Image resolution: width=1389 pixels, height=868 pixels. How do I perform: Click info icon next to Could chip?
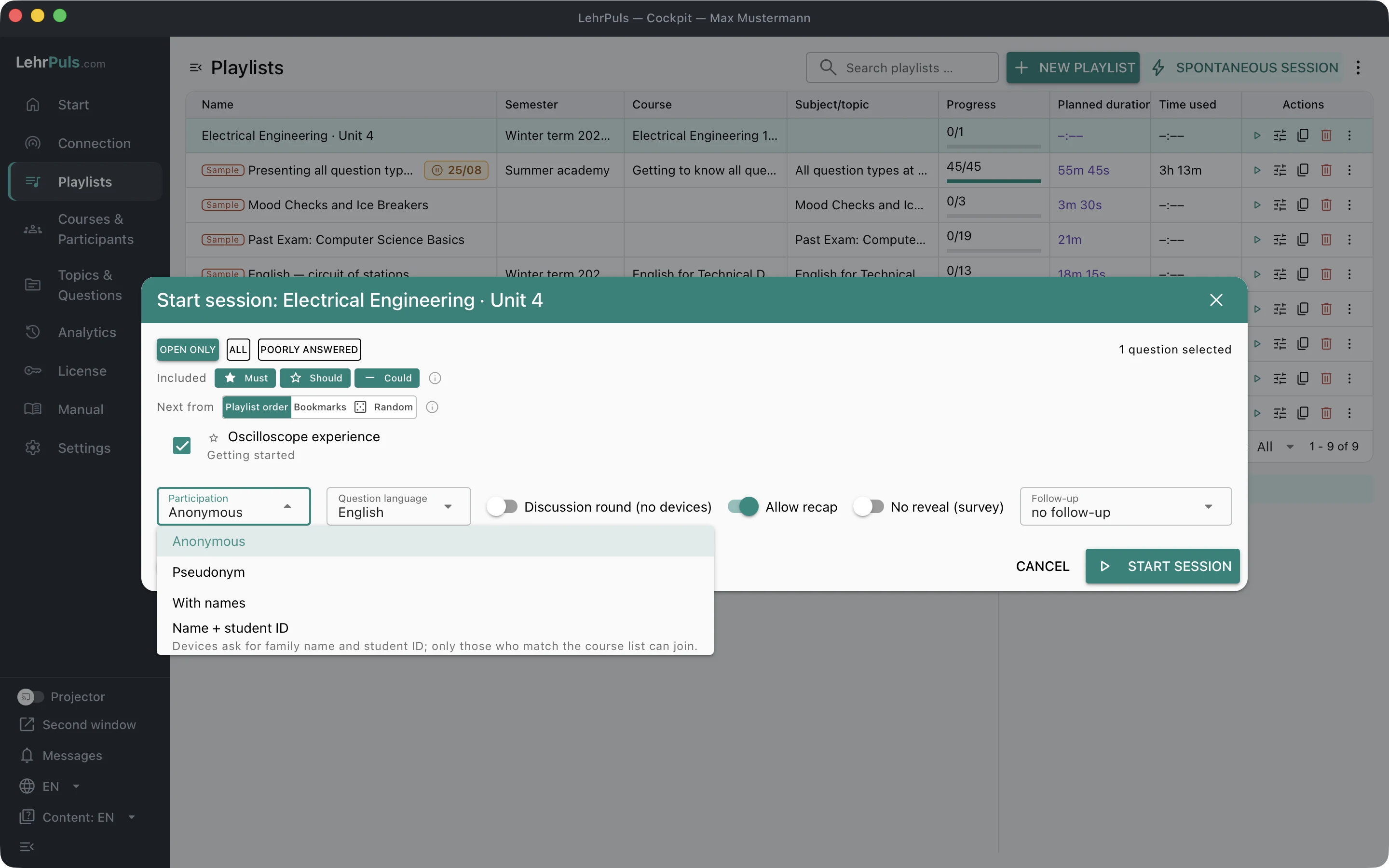(435, 379)
